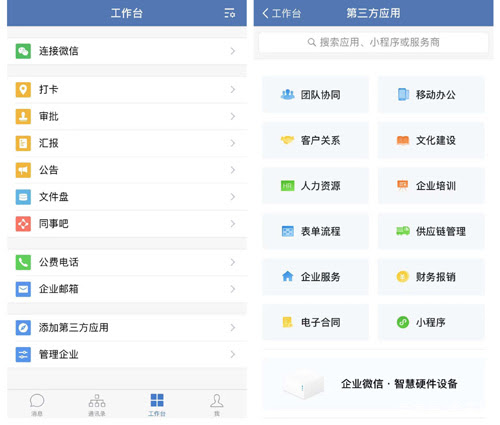Image resolution: width=500 pixels, height=425 pixels.
Task: Open the 客户关系 category card
Action: tap(315, 140)
